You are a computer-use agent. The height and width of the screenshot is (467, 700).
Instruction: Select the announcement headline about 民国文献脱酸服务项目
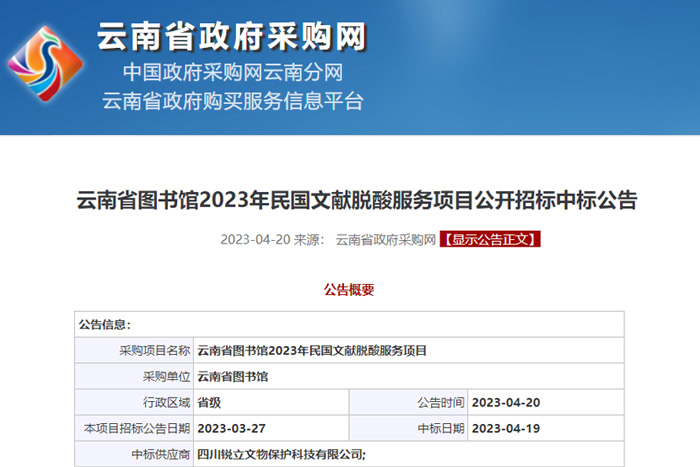(x=357, y=199)
